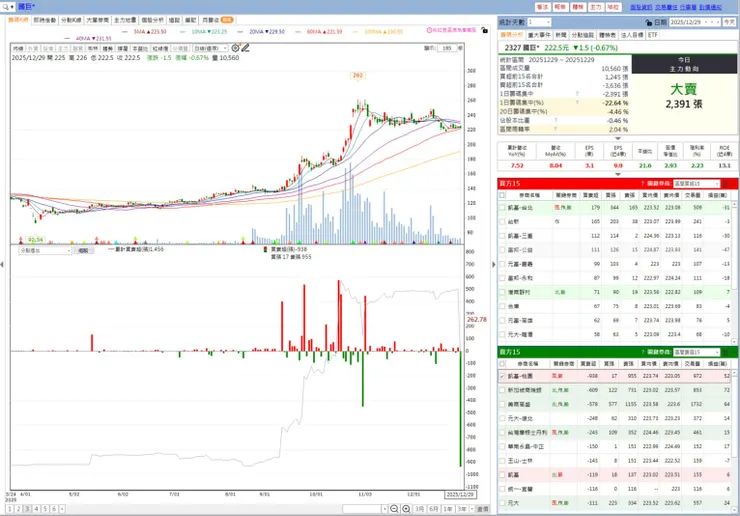Open help icon beside 1日籌碼集中
Screen dimensions: 740x516
tap(577, 94)
